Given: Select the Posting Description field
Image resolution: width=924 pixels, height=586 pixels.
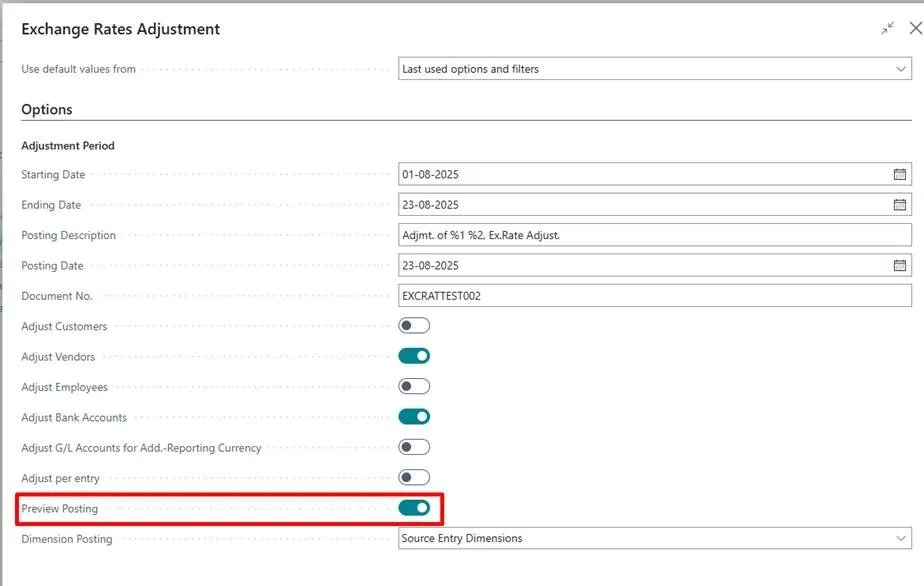Looking at the screenshot, I should pyautogui.click(x=654, y=235).
